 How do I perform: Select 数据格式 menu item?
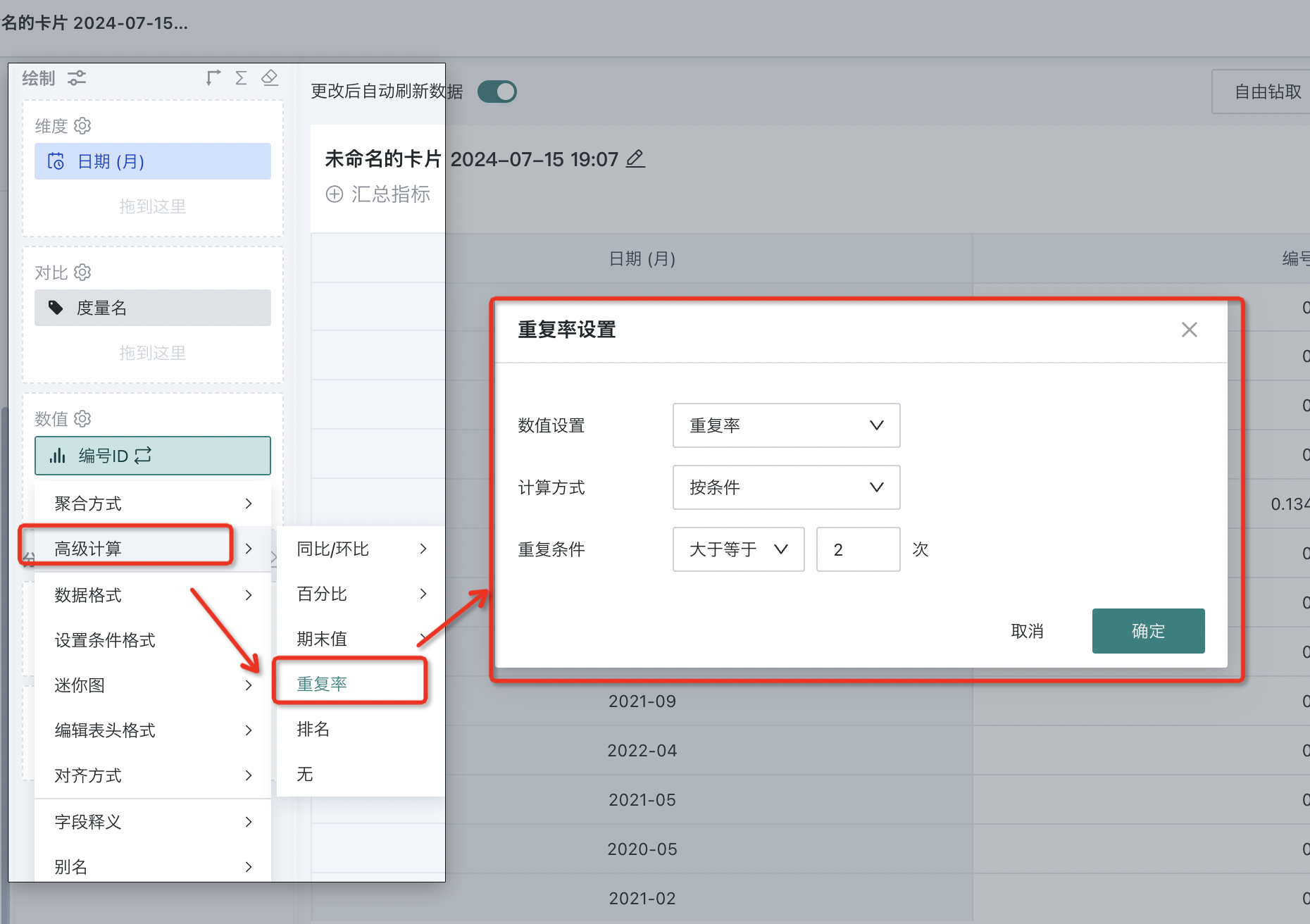pyautogui.click(x=153, y=595)
